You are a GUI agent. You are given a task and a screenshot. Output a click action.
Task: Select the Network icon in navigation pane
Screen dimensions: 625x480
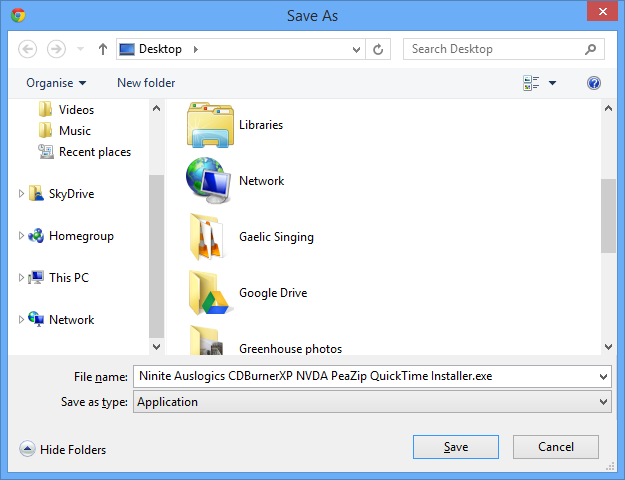[x=36, y=319]
